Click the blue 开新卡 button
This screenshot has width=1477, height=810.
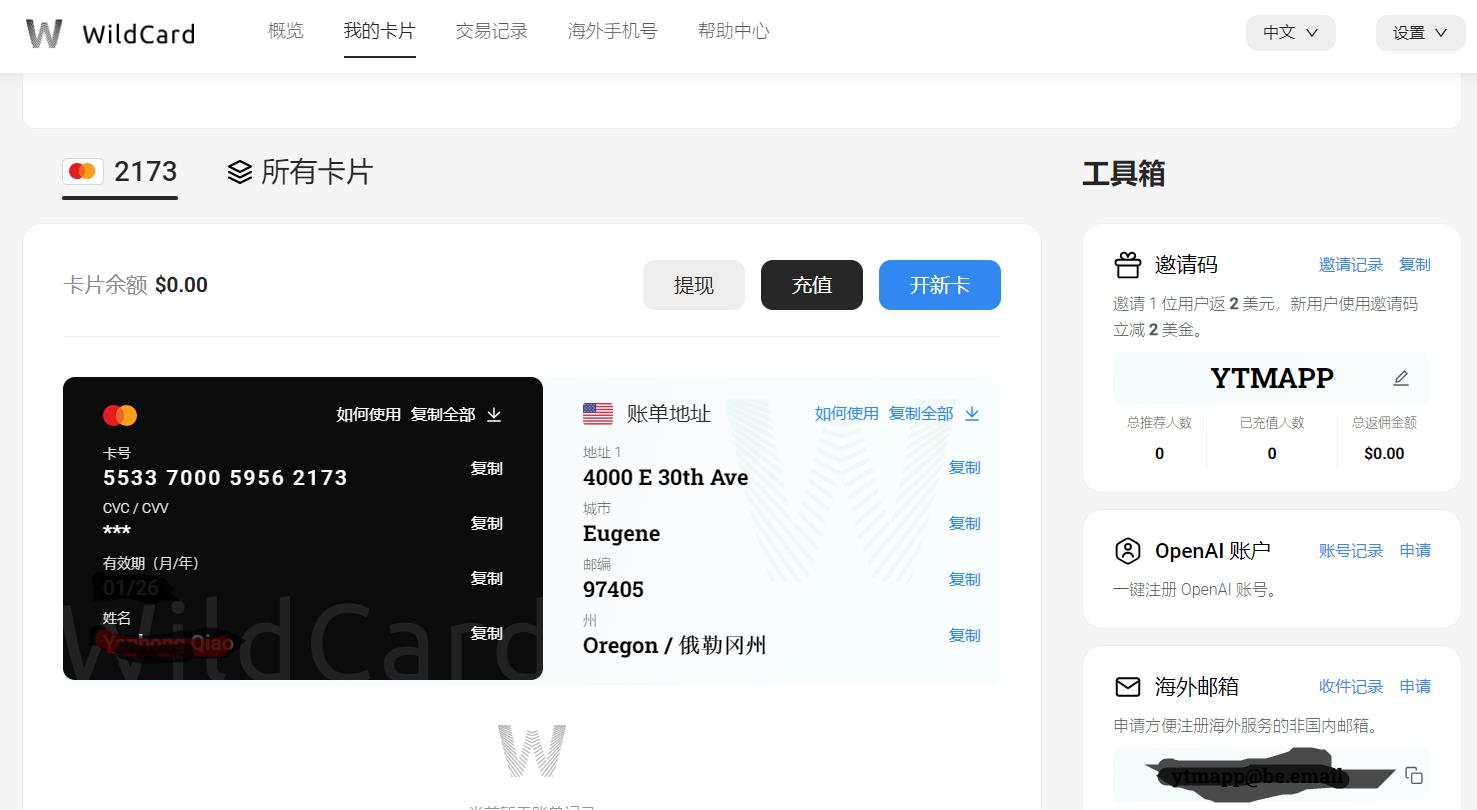[939, 285]
